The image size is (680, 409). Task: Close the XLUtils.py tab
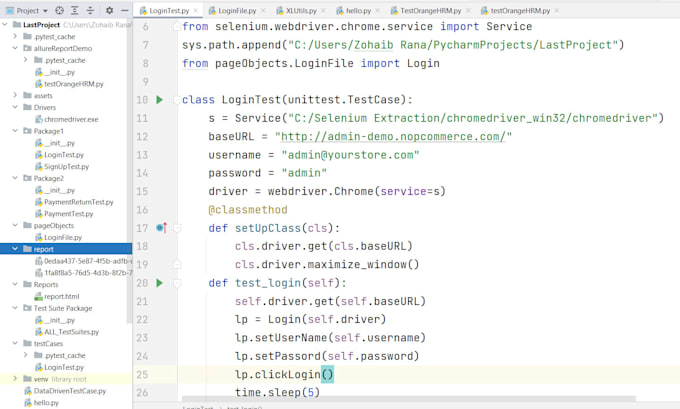click(x=323, y=10)
